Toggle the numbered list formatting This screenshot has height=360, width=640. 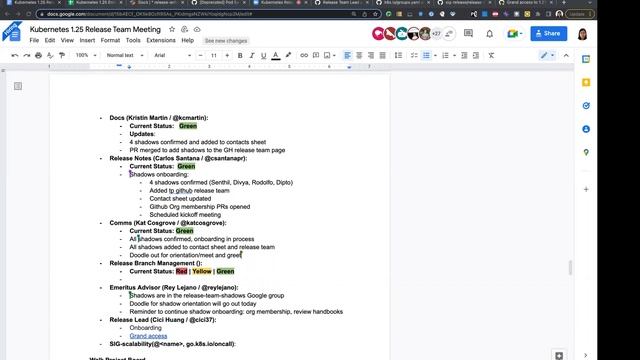point(445,56)
